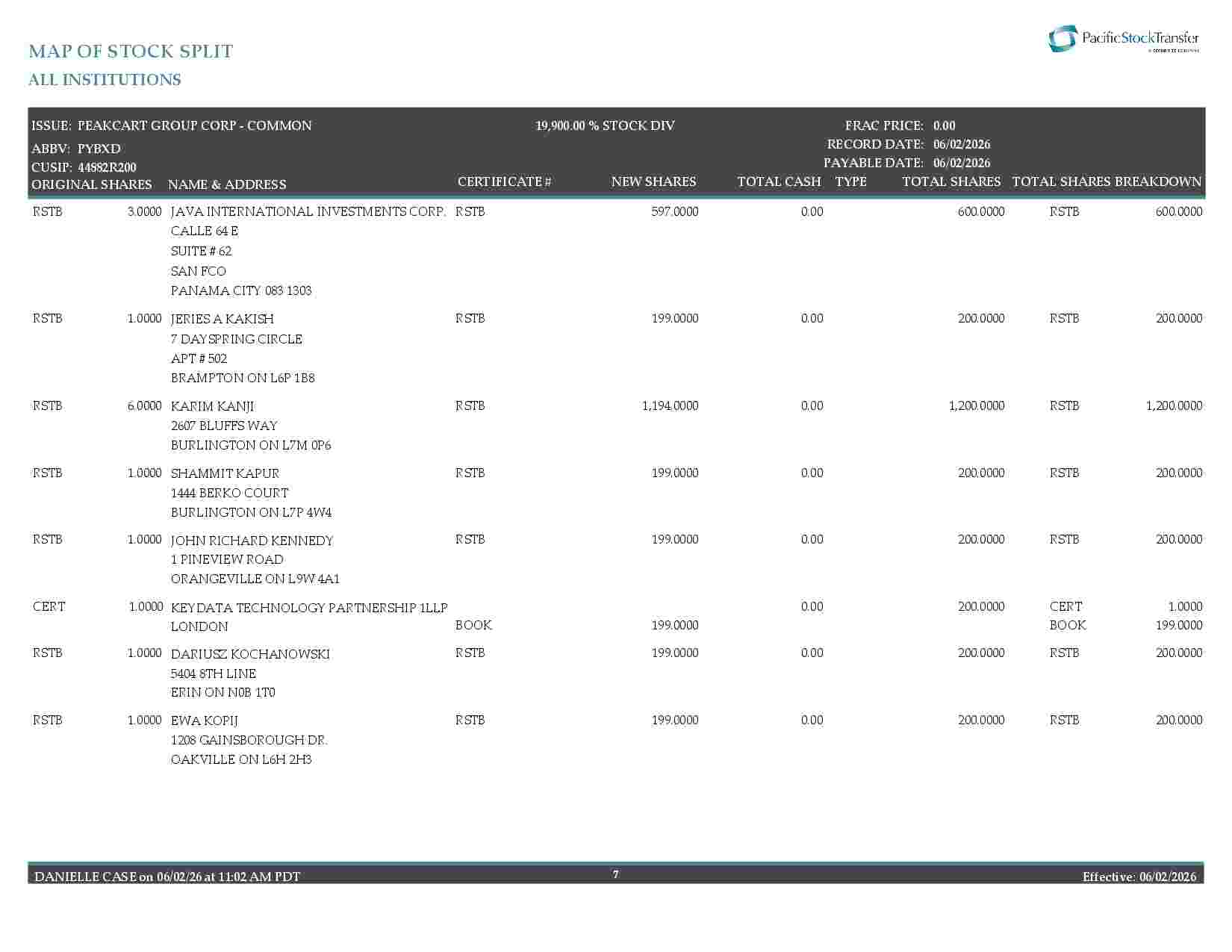Click the address "1208 GAINSBOROUGH DR."
1232x952 pixels.
[x=249, y=740]
